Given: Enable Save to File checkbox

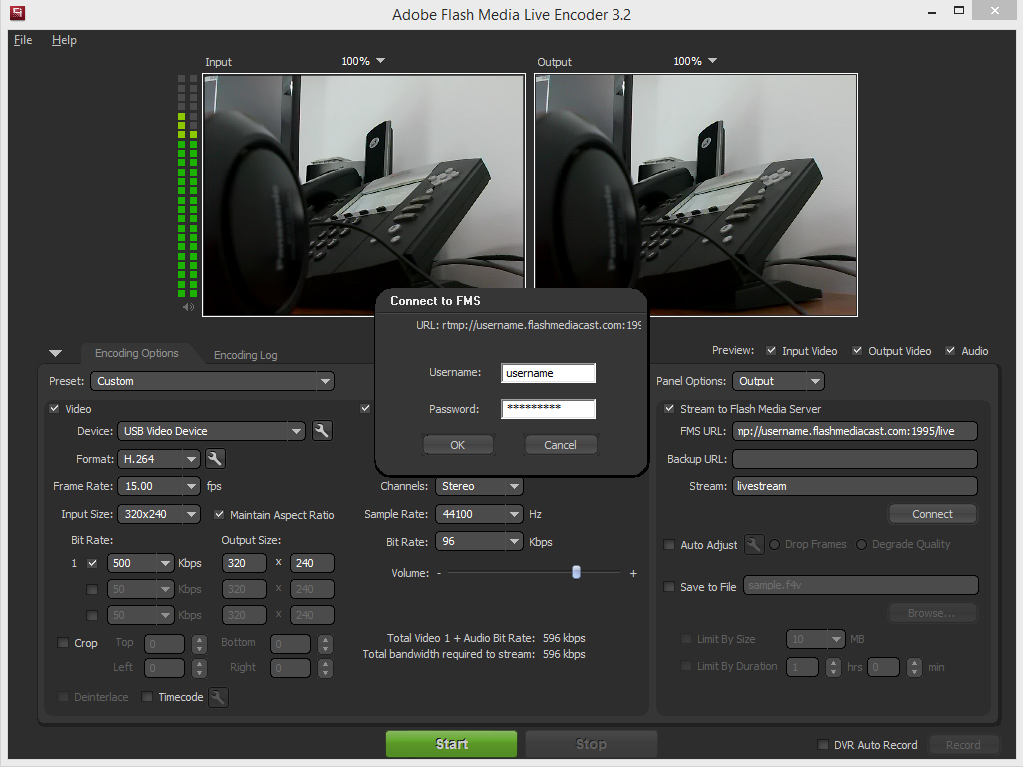Looking at the screenshot, I should [x=669, y=587].
